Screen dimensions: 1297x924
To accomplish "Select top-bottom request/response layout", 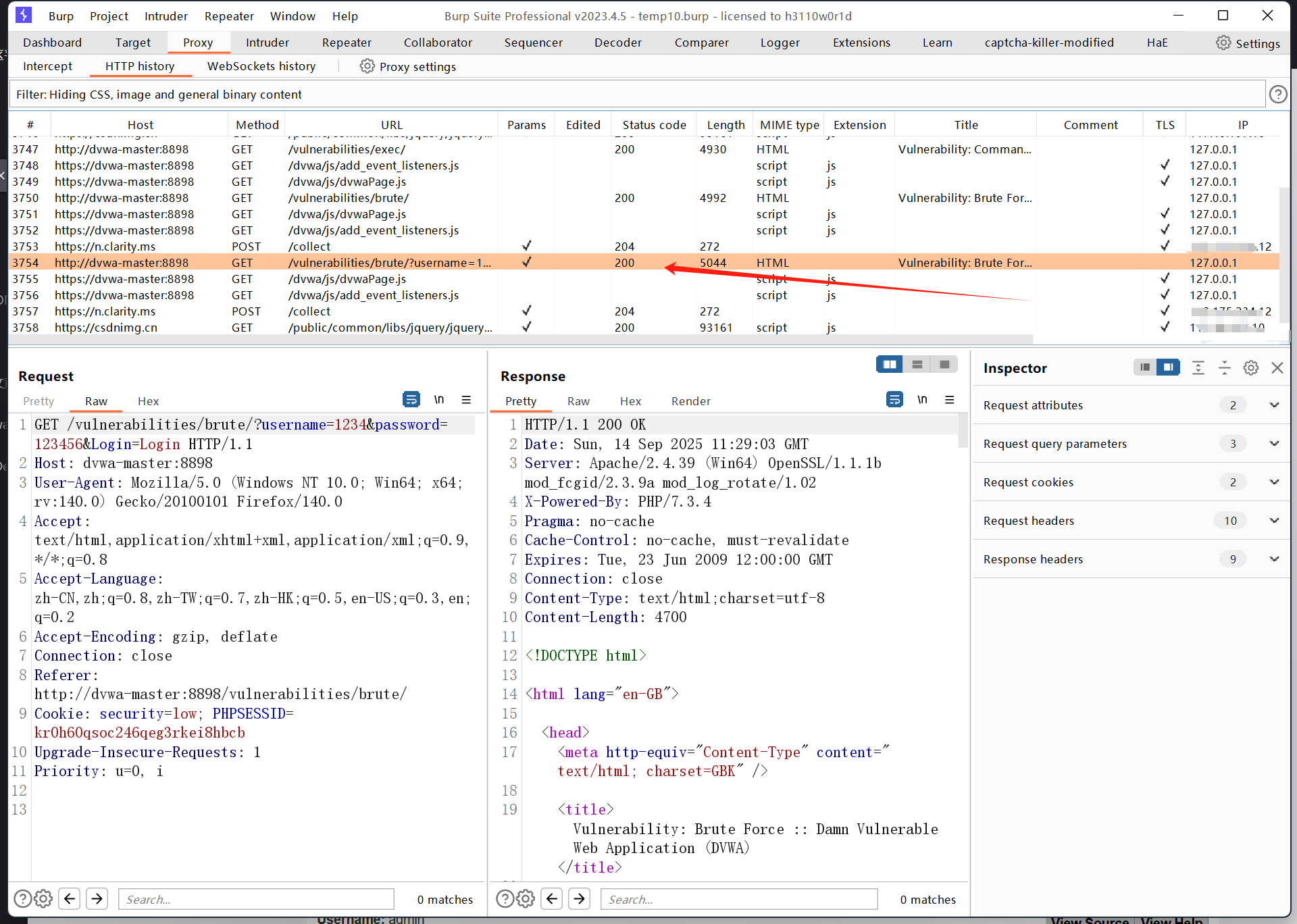I will pos(917,365).
